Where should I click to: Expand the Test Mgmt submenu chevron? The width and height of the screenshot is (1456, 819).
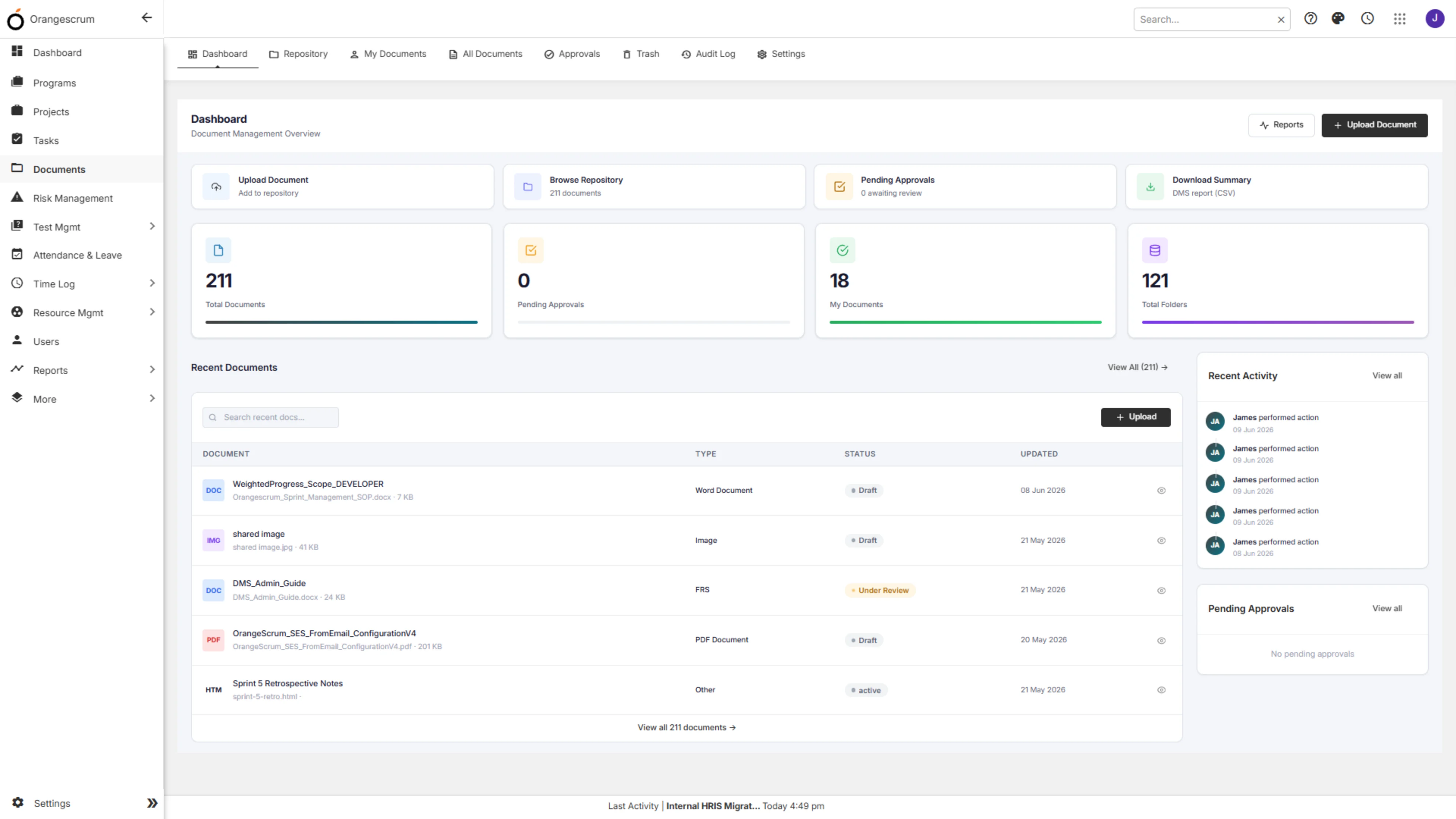coord(152,226)
